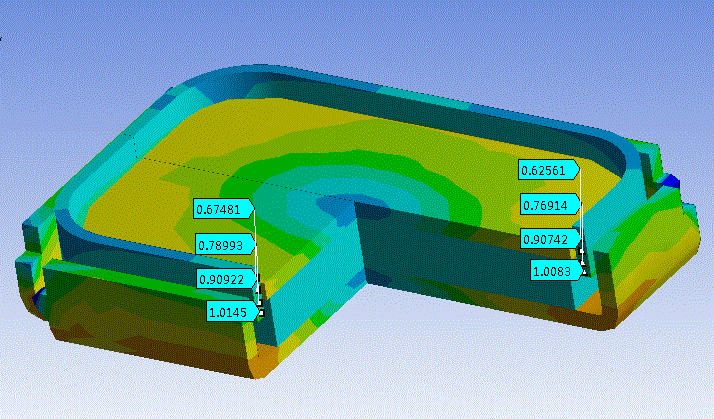This screenshot has width=714, height=419.
Task: Click the 1.0083 probe label
Action: [554, 270]
